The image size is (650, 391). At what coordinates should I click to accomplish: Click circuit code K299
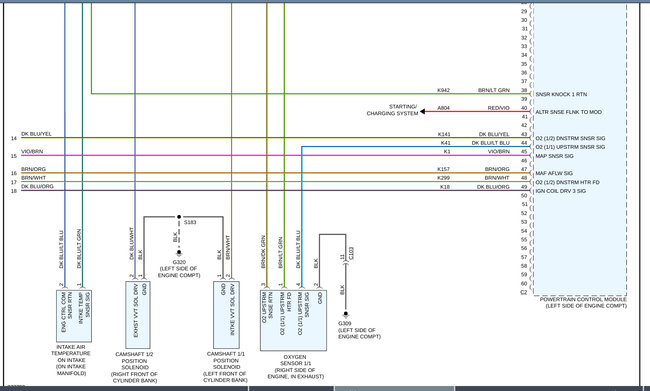click(x=443, y=178)
